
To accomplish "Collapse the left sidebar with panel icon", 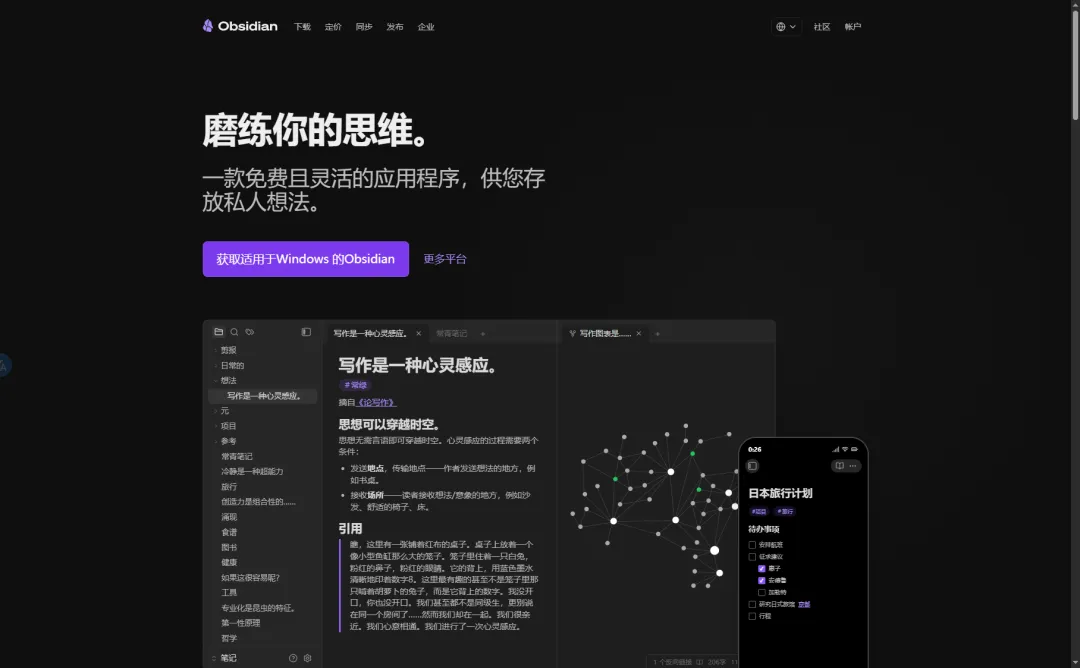I will coord(307,332).
